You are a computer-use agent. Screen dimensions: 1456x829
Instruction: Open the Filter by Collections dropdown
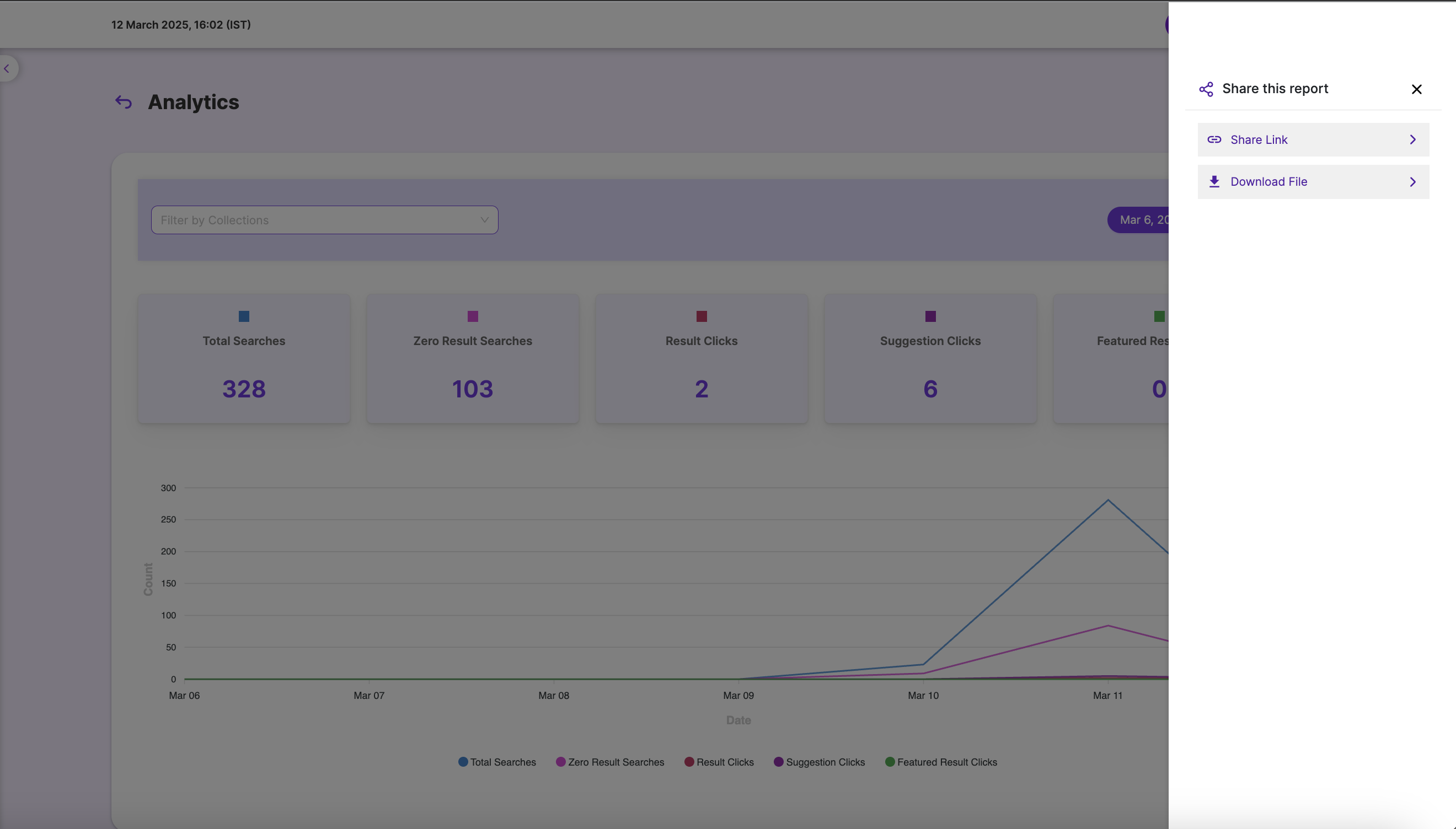pyautogui.click(x=324, y=220)
